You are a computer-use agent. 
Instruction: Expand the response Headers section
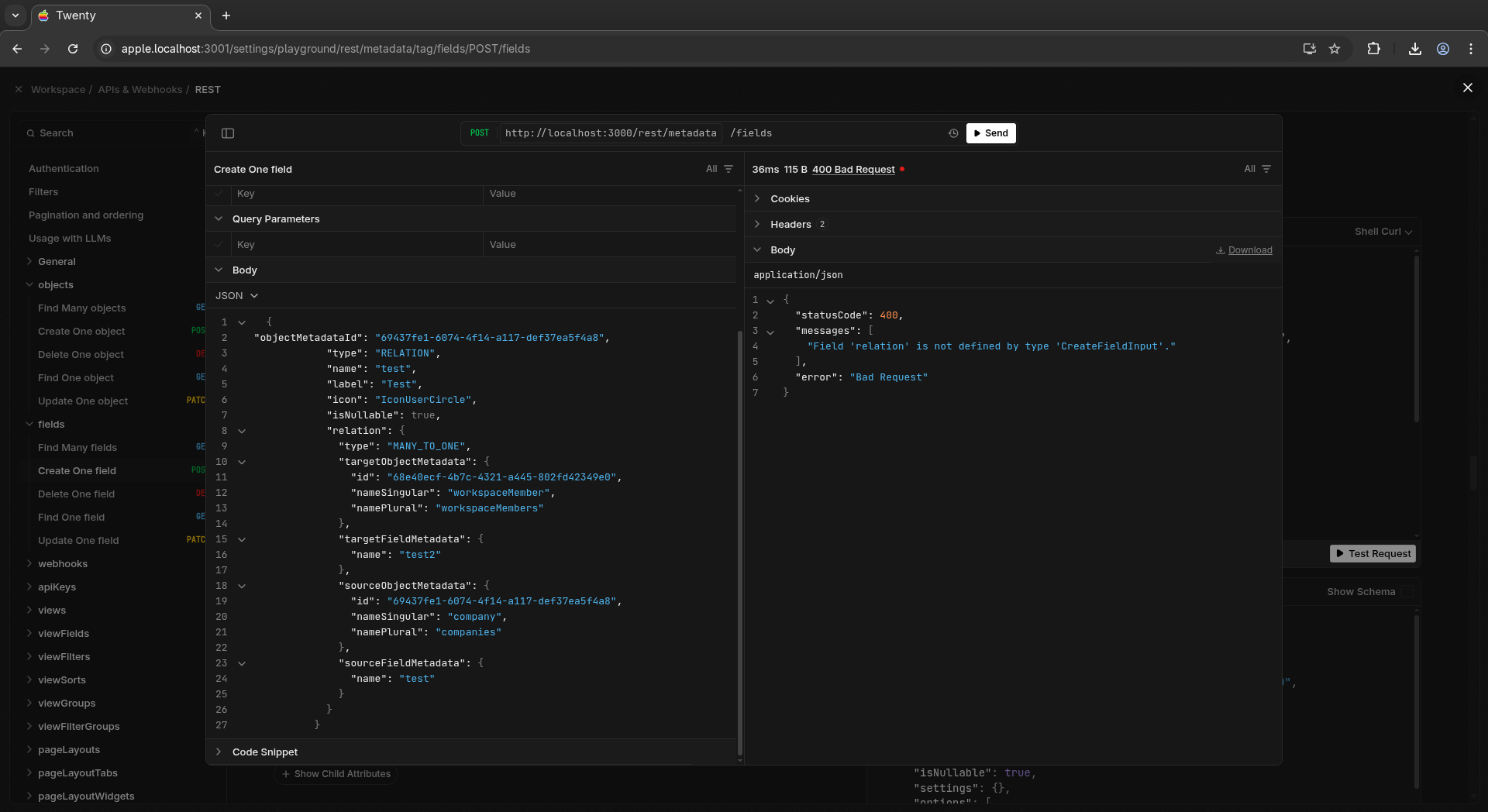point(790,225)
